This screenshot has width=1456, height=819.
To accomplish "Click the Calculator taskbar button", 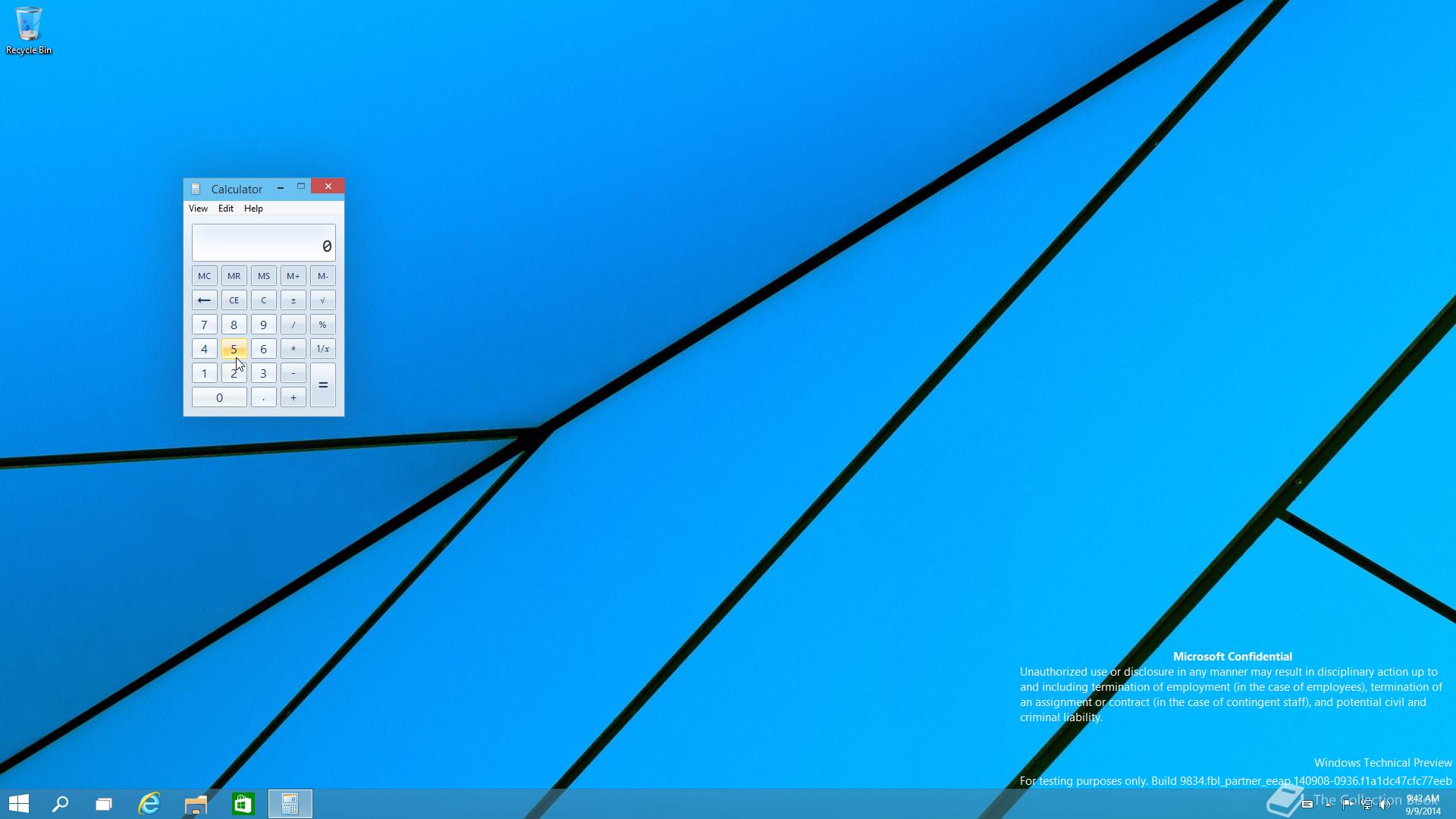I will tap(290, 804).
